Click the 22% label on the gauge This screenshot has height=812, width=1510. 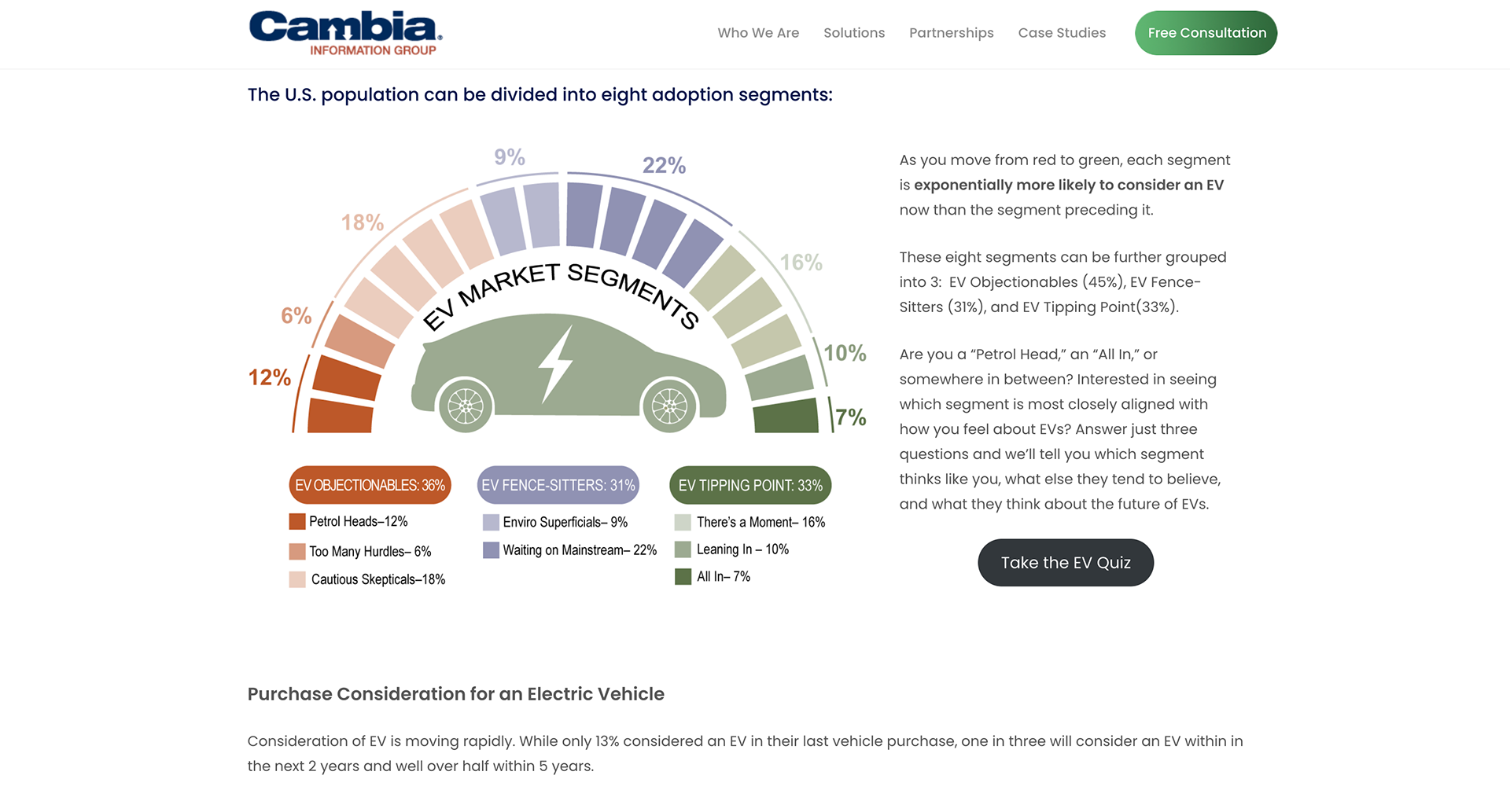click(665, 166)
